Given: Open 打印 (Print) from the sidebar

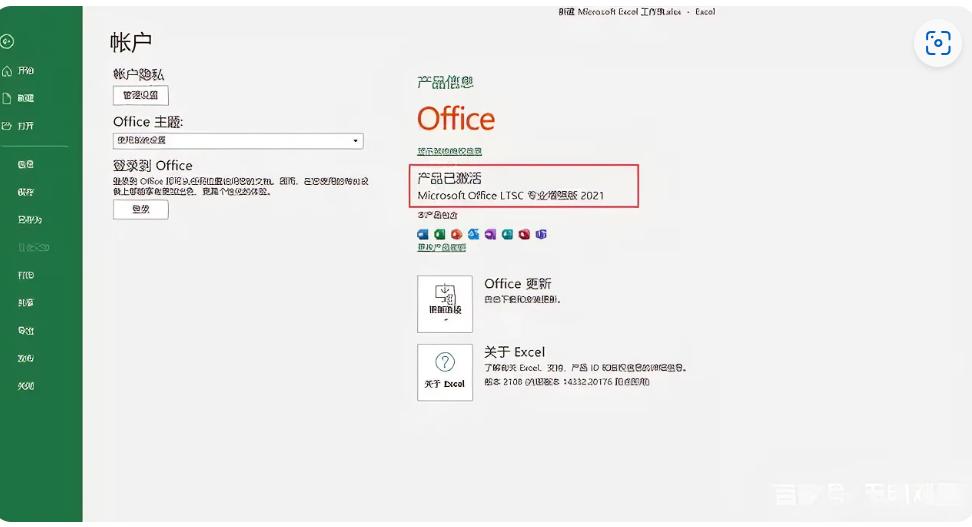Looking at the screenshot, I should click(25, 275).
